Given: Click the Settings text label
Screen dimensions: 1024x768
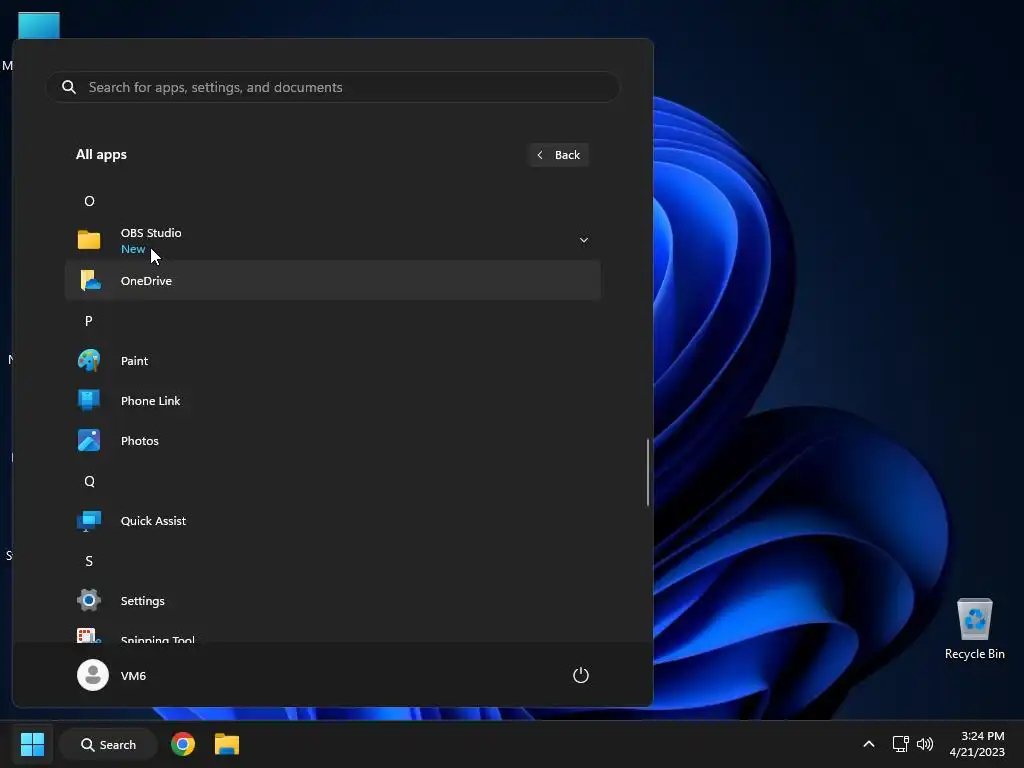Looking at the screenshot, I should pos(142,601).
